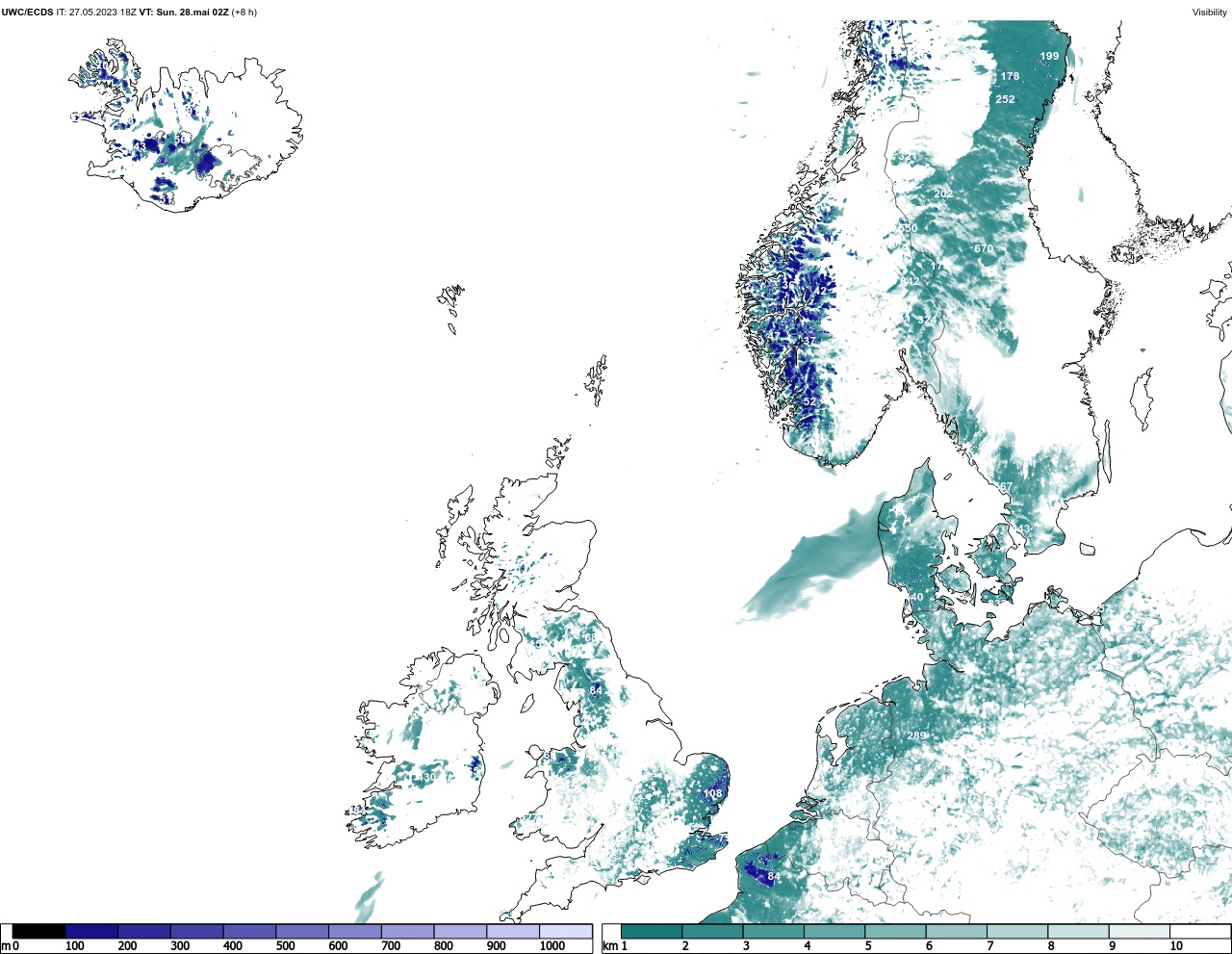
Task: Click the '500' tick label on metre scale
Action: 286,946
